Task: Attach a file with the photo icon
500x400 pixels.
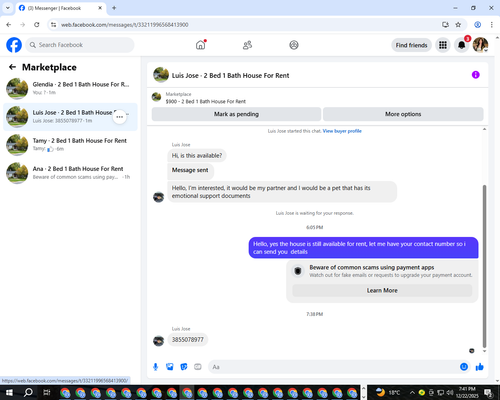Action: pyautogui.click(x=170, y=367)
